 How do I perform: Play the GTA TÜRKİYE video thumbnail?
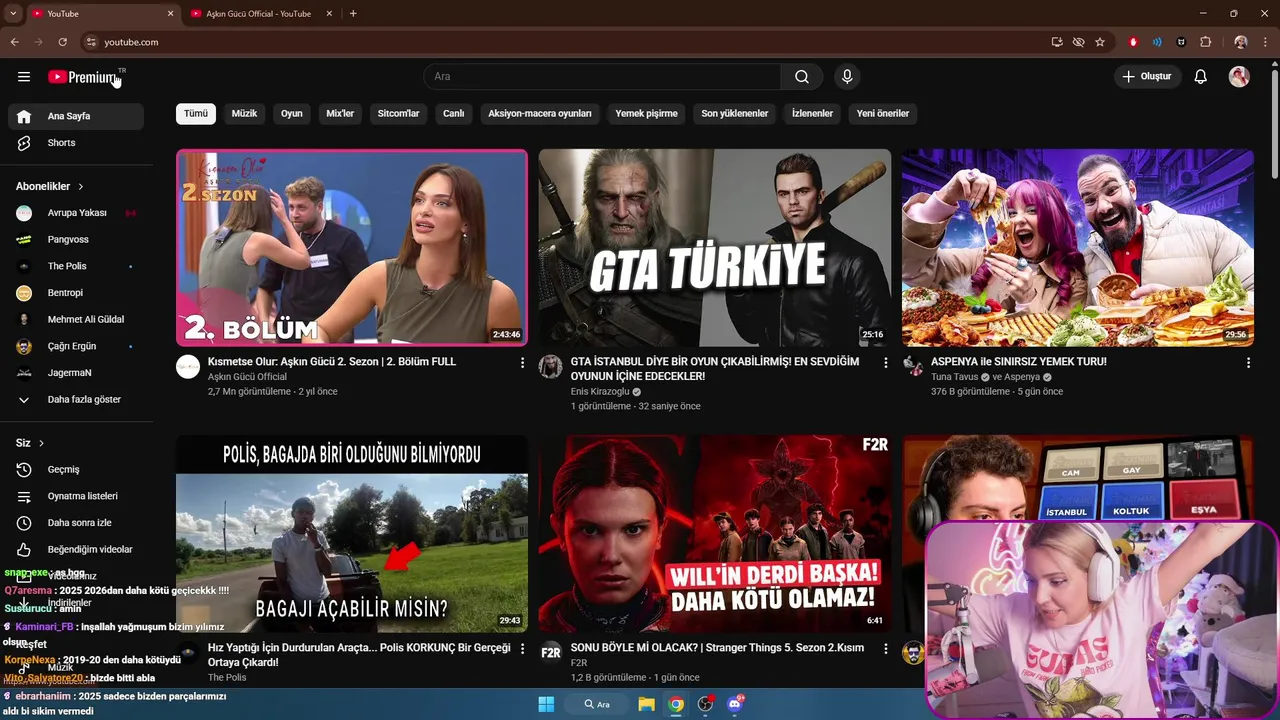click(x=715, y=248)
